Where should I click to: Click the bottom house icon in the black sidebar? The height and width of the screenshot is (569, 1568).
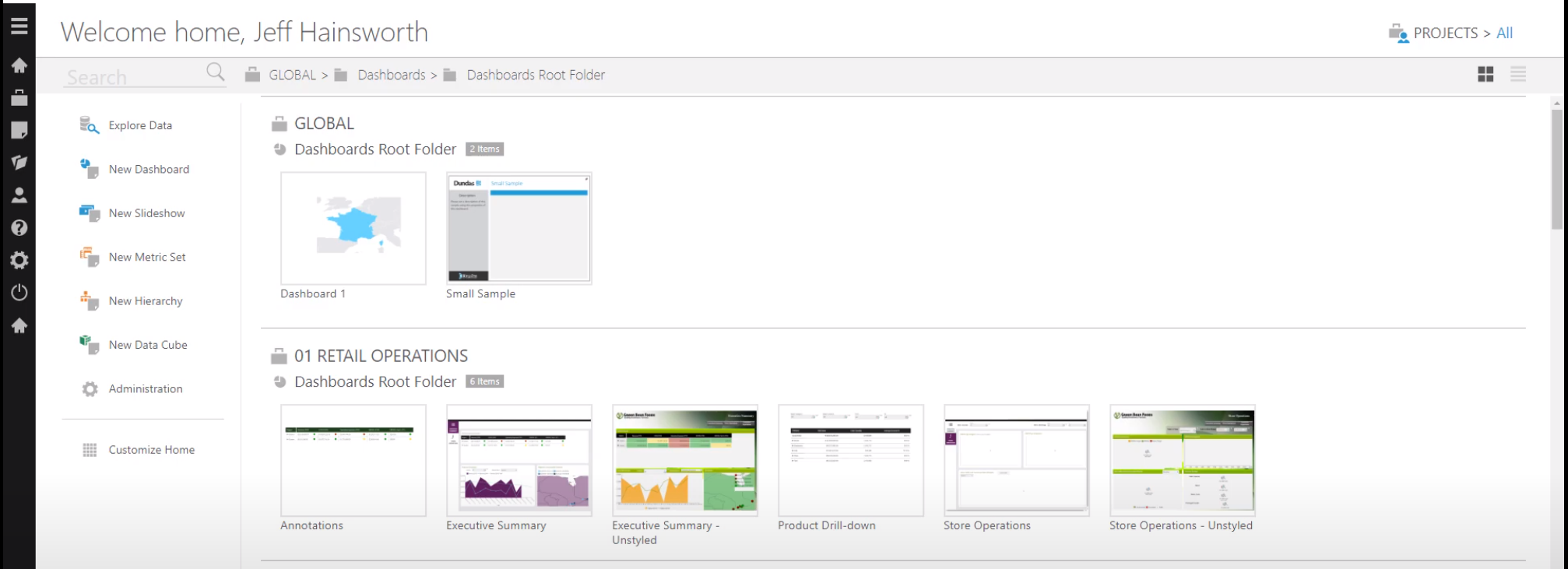pyautogui.click(x=19, y=325)
